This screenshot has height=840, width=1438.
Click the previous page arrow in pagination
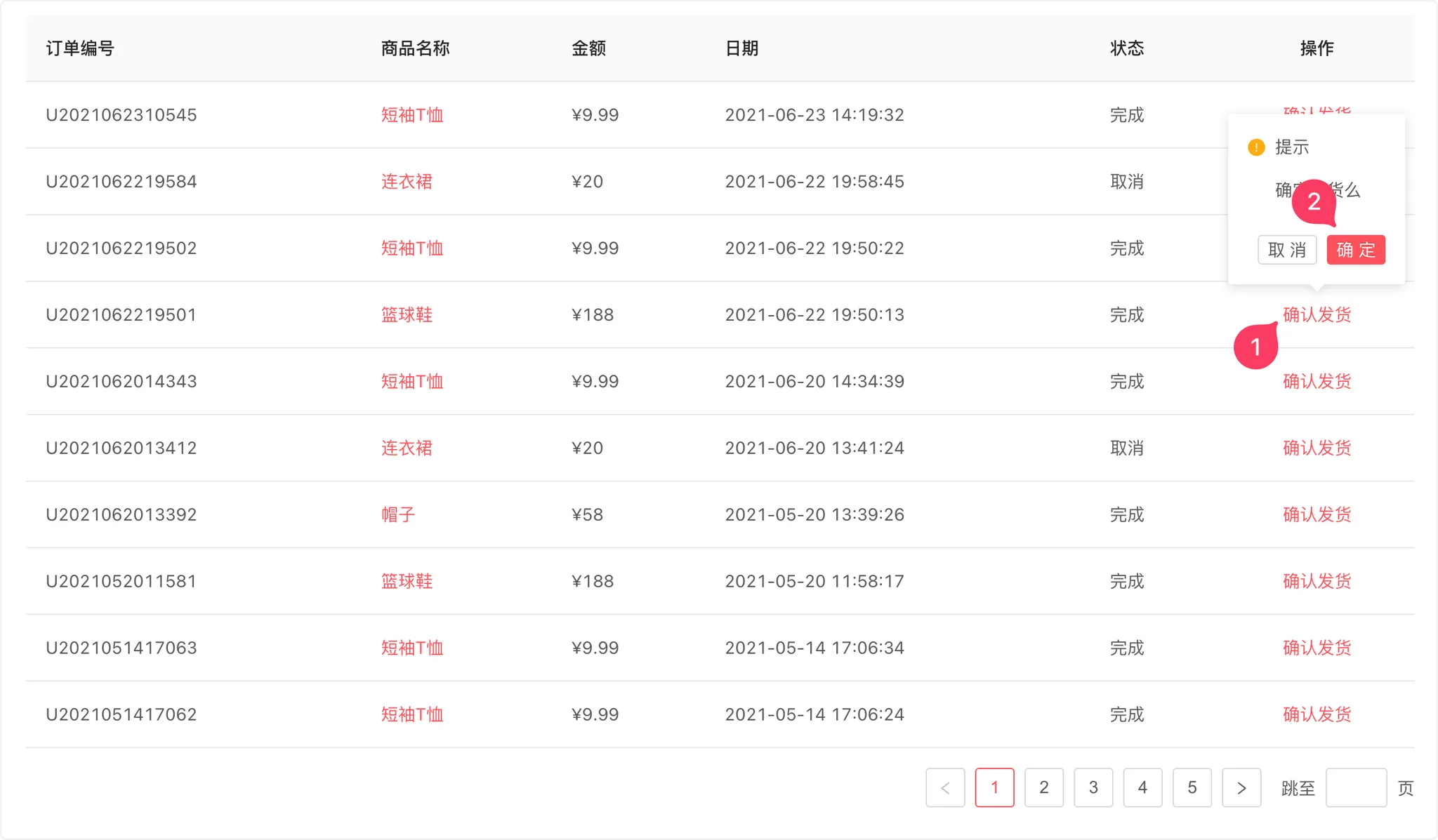(945, 787)
